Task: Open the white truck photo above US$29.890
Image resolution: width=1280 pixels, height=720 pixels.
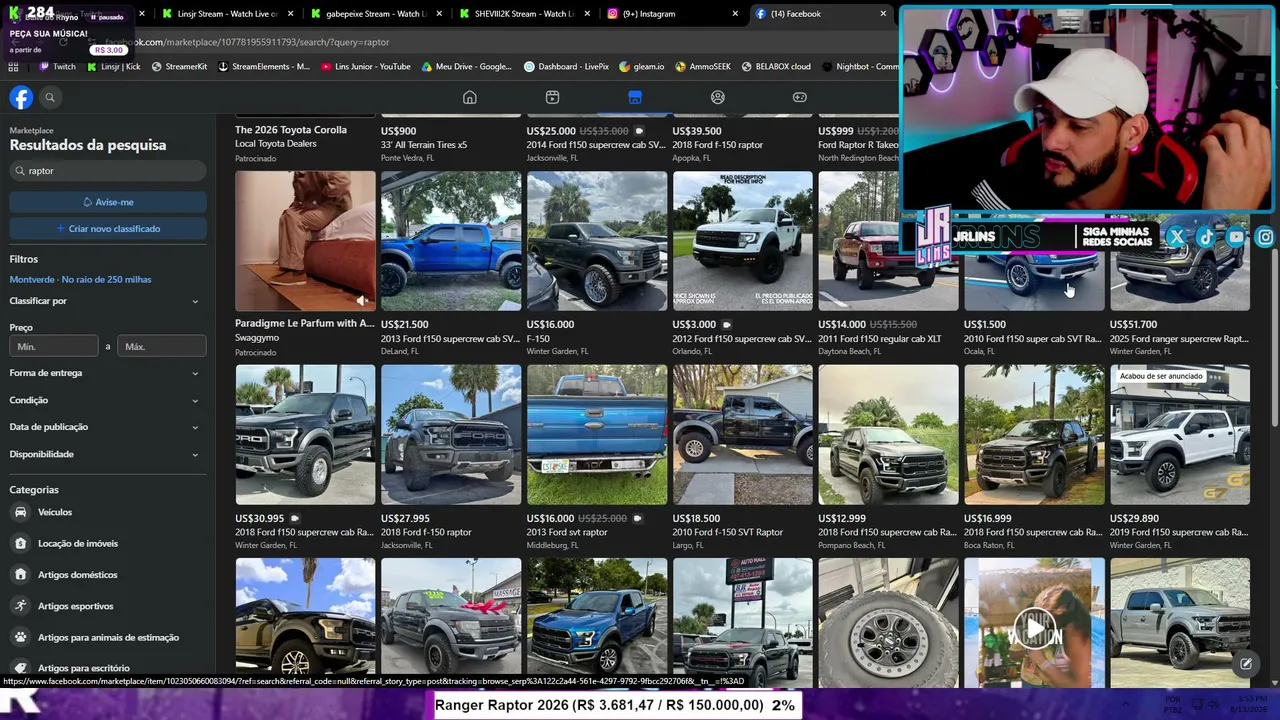Action: pyautogui.click(x=1180, y=435)
